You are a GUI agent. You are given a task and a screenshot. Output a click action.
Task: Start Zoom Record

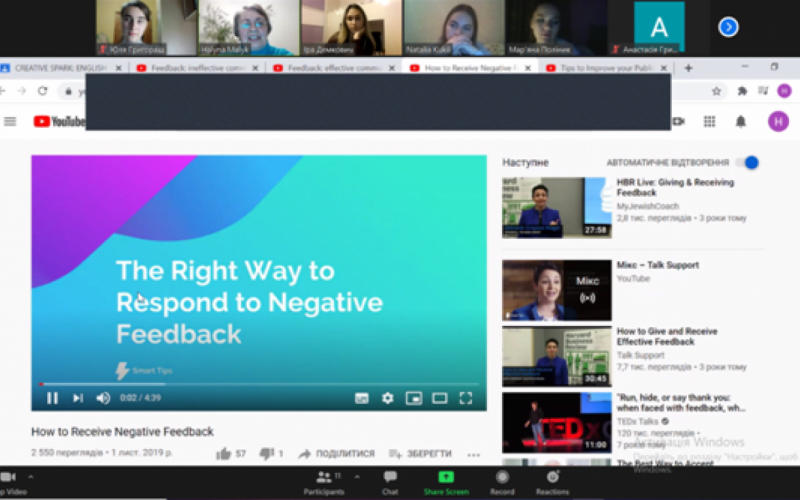(502, 483)
